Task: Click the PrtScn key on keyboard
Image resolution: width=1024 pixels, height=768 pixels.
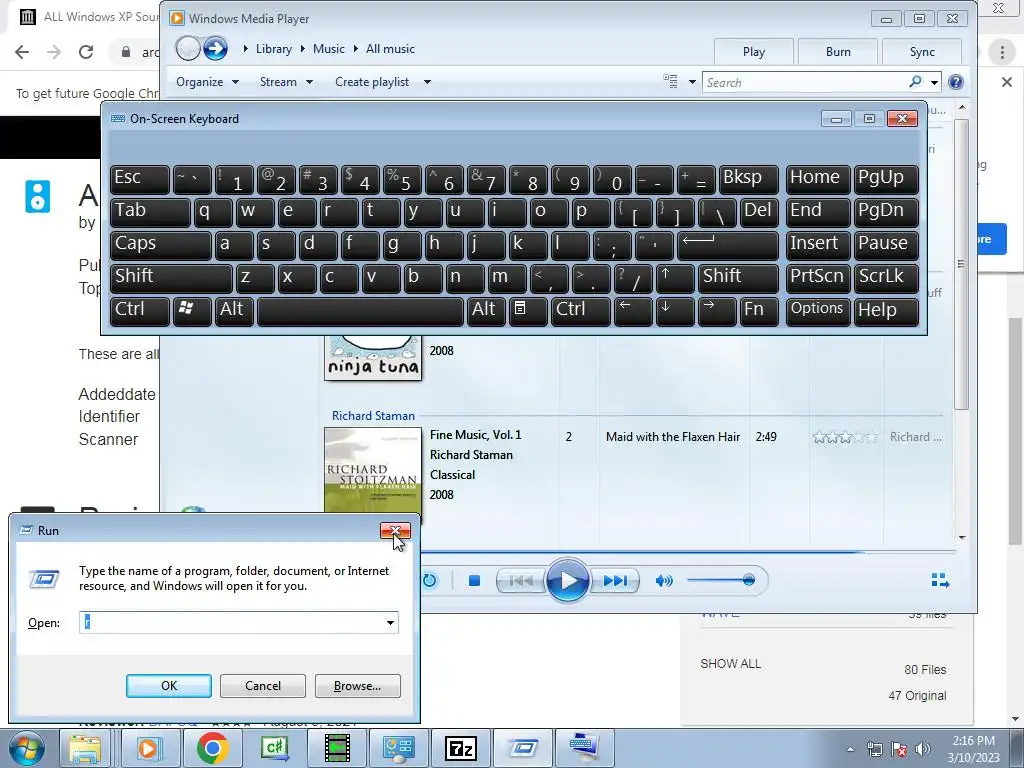Action: [818, 278]
